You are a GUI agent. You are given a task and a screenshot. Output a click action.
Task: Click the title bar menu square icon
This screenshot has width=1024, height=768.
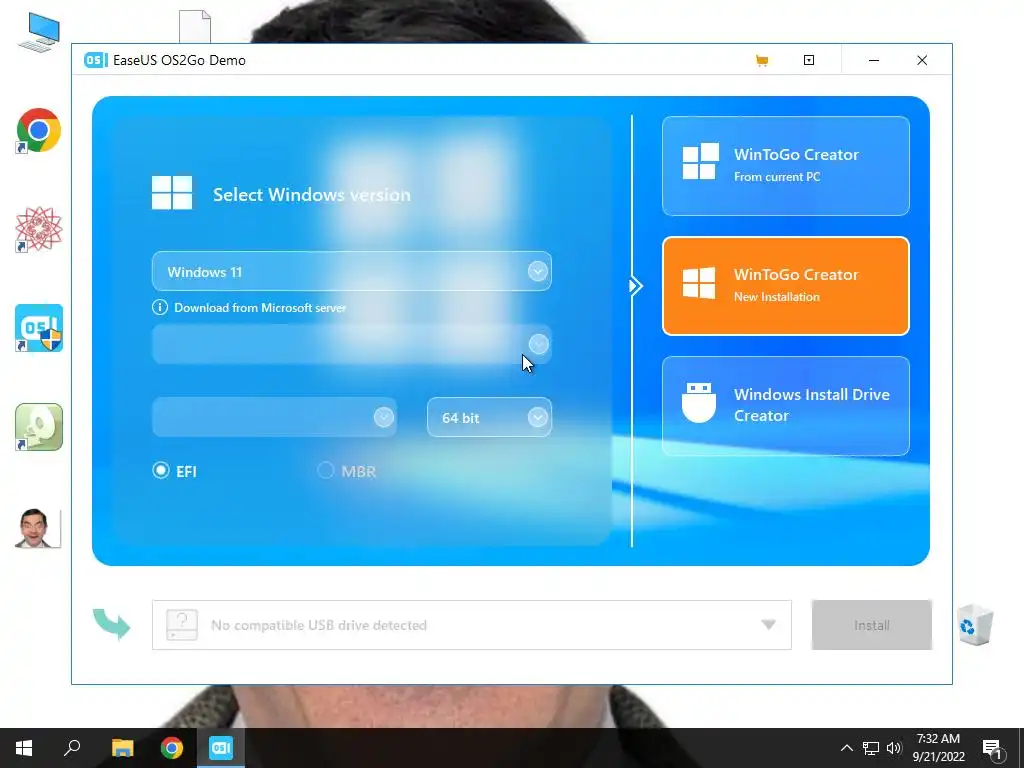click(808, 60)
